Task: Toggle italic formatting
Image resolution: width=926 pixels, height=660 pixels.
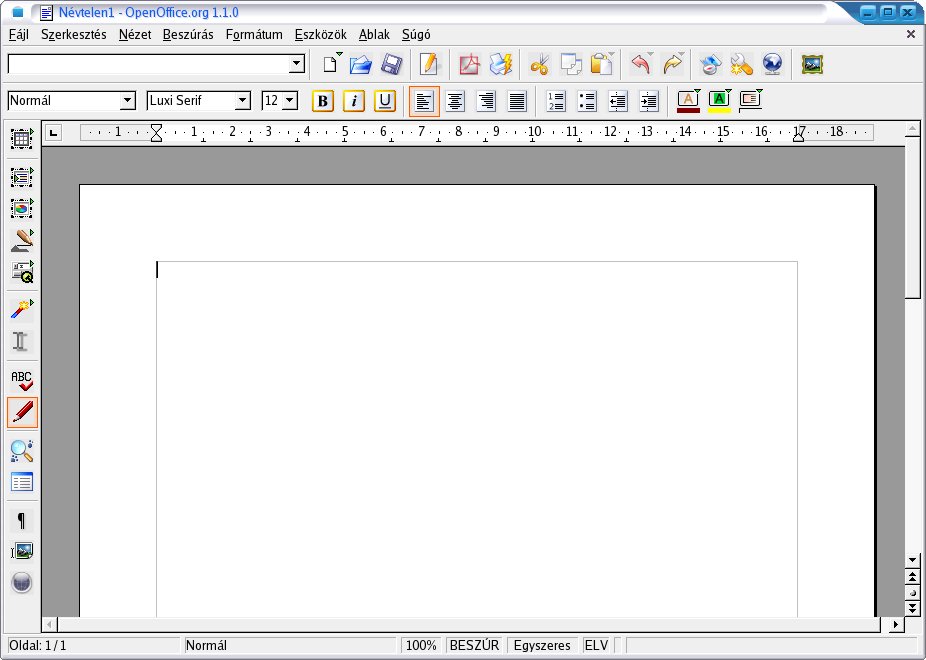Action: coord(354,101)
